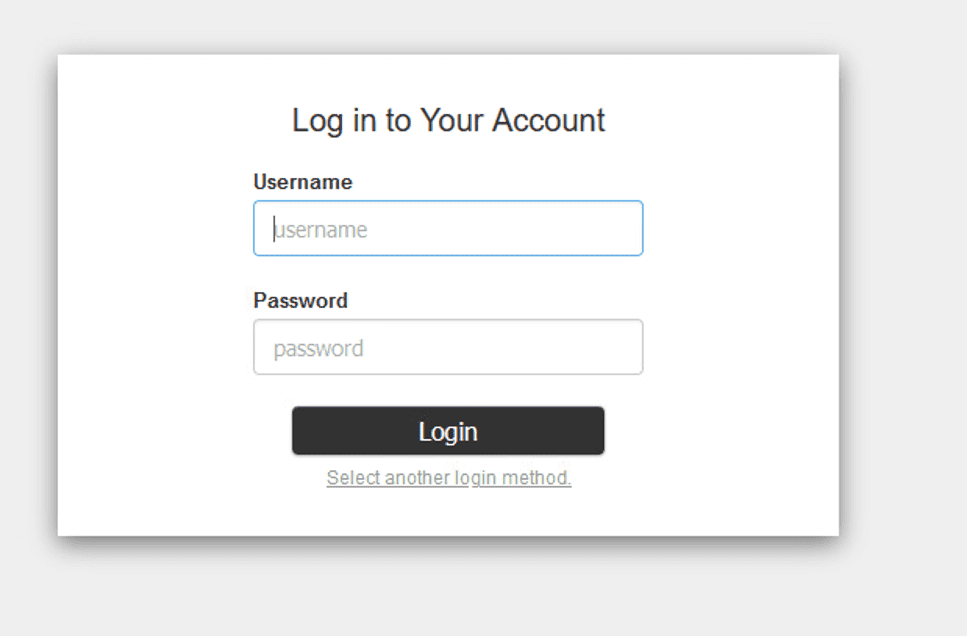
Task: Click the blinking text cursor in Username
Action: (274, 229)
